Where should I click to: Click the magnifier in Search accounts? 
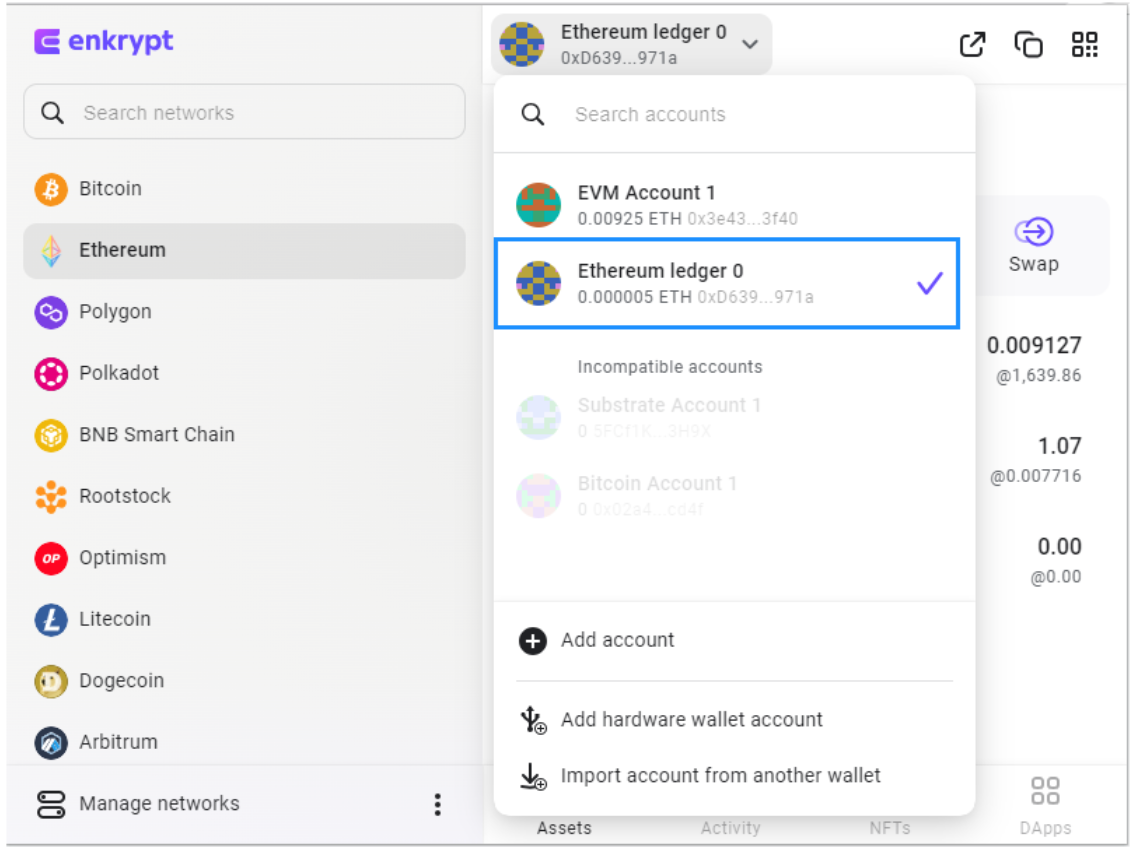(533, 115)
